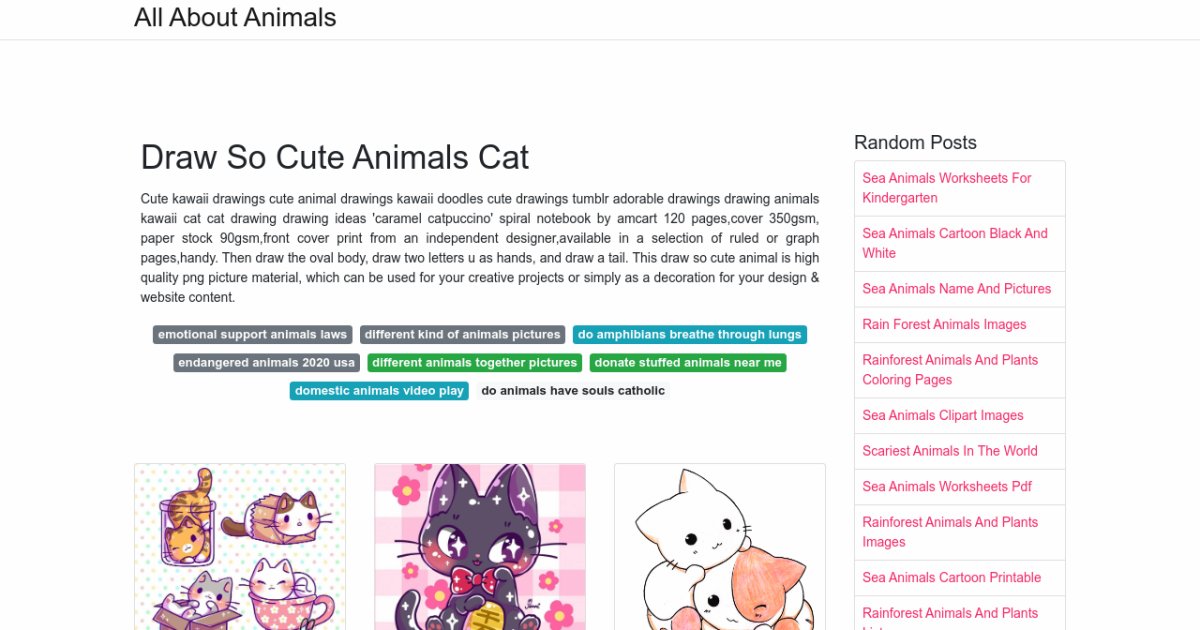Open the black lucky cat drawing thumbnail
This screenshot has width=1200, height=630.
point(480,546)
